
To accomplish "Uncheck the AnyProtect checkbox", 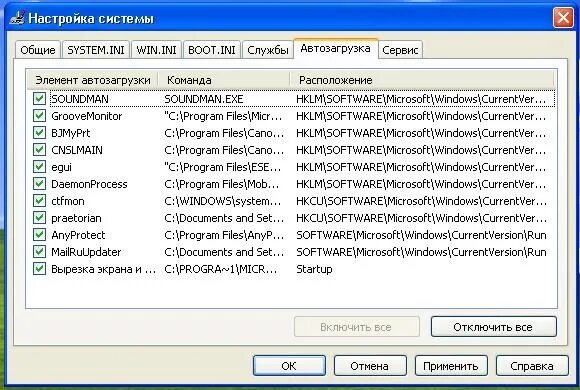I will coord(39,235).
